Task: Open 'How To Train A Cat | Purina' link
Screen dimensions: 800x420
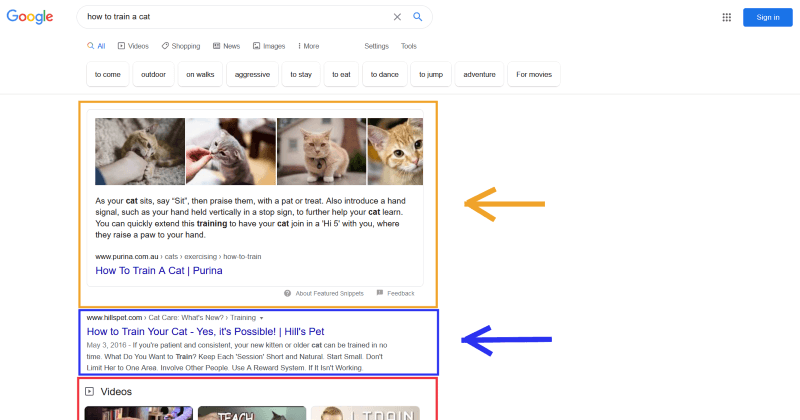Action: pyautogui.click(x=159, y=270)
